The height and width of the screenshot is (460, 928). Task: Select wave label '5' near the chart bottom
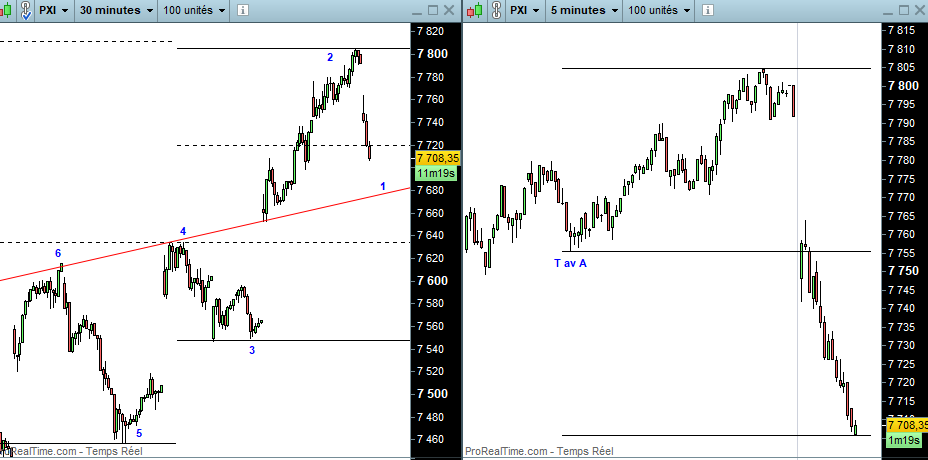139,433
